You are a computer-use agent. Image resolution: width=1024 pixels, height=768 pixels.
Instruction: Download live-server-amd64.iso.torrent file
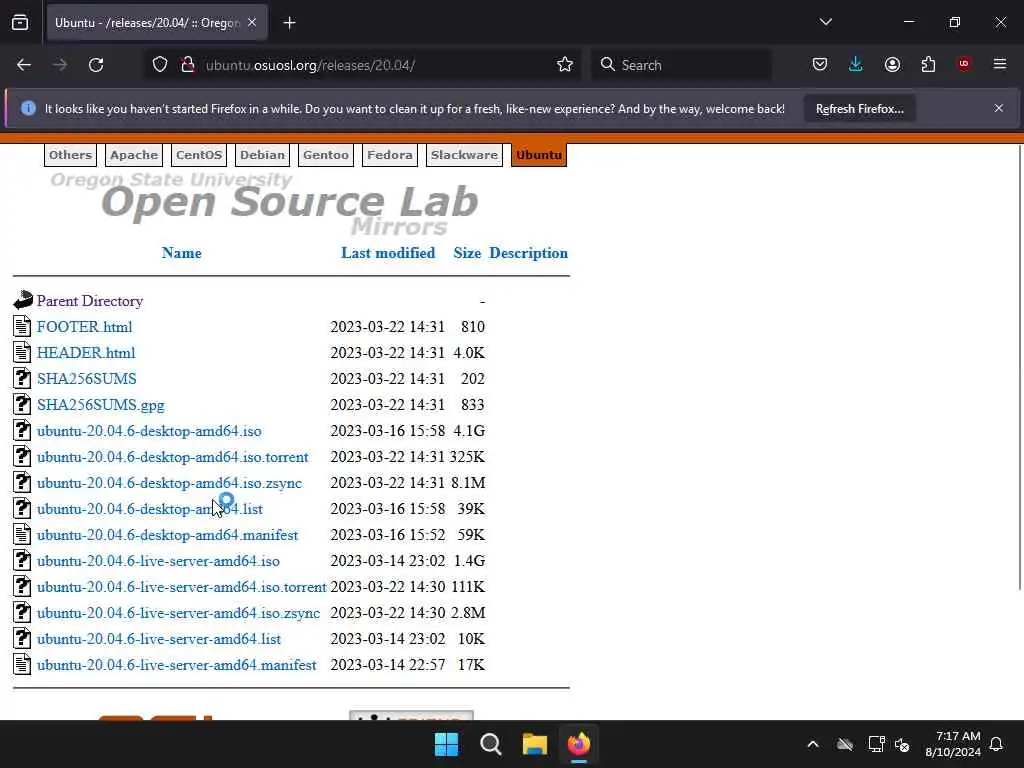click(182, 587)
